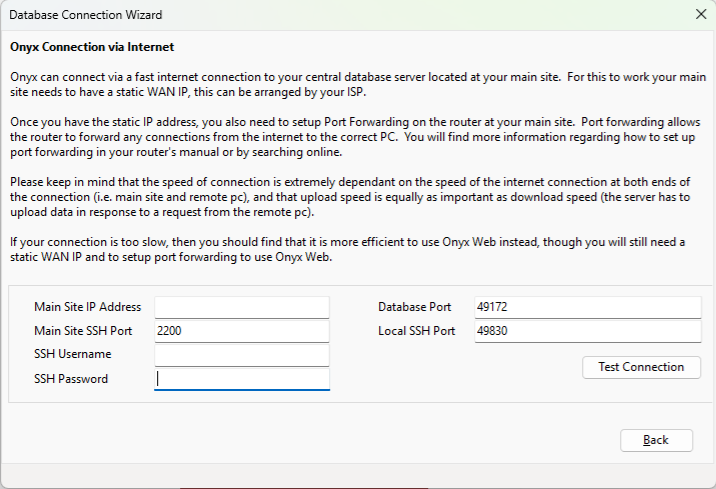Focus the Main Site SSH Port field
Image resolution: width=716 pixels, height=489 pixels.
click(x=241, y=331)
